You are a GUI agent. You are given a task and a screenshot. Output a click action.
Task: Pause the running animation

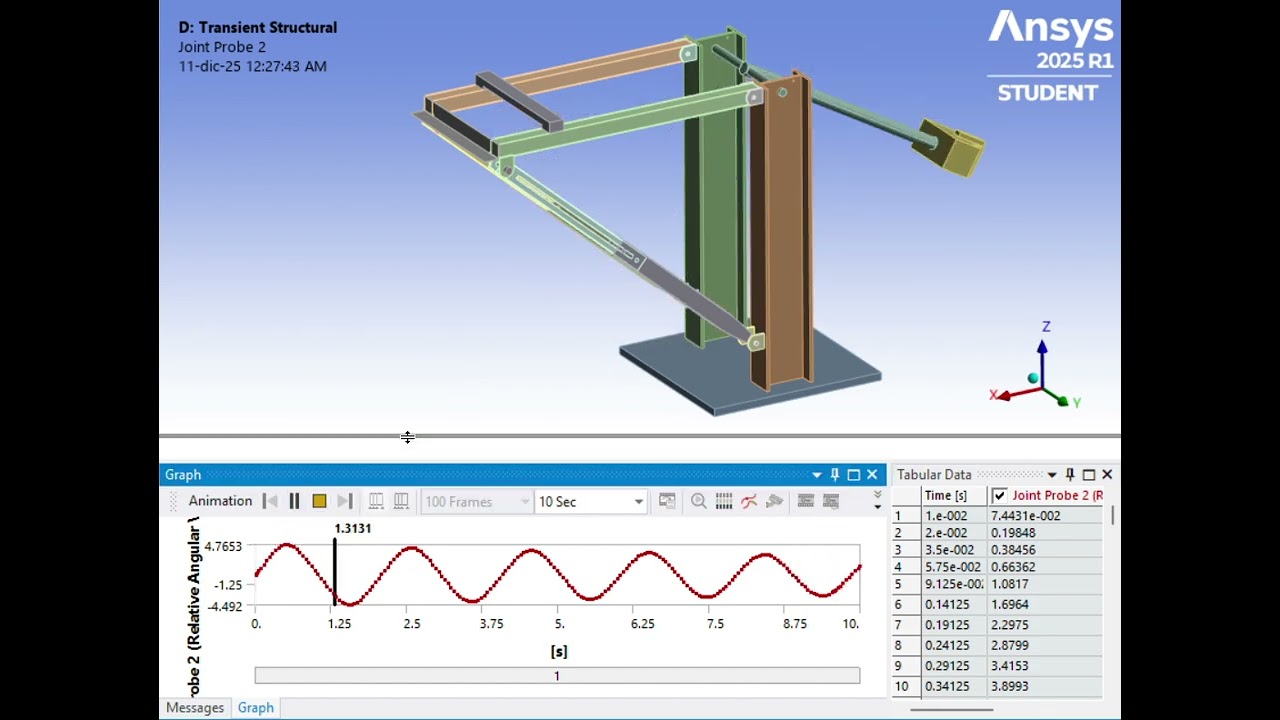click(x=294, y=501)
